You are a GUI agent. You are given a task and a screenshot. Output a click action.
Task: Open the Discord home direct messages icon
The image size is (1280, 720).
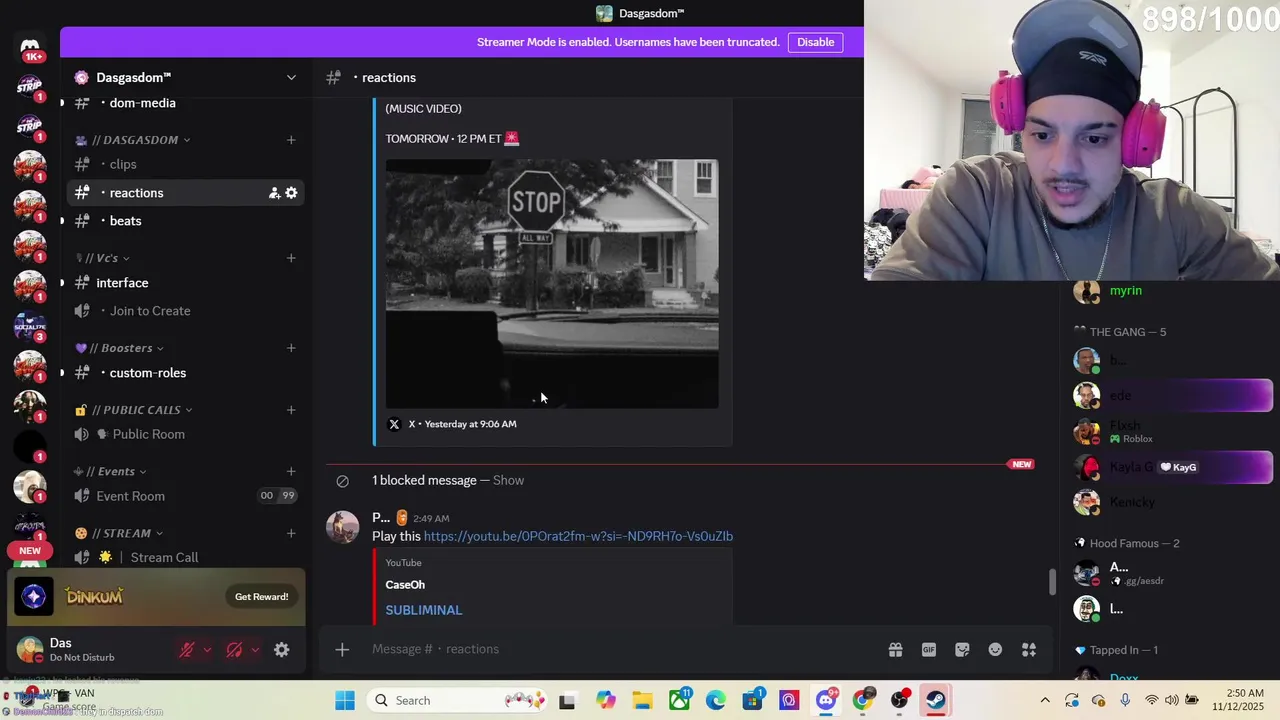30,47
